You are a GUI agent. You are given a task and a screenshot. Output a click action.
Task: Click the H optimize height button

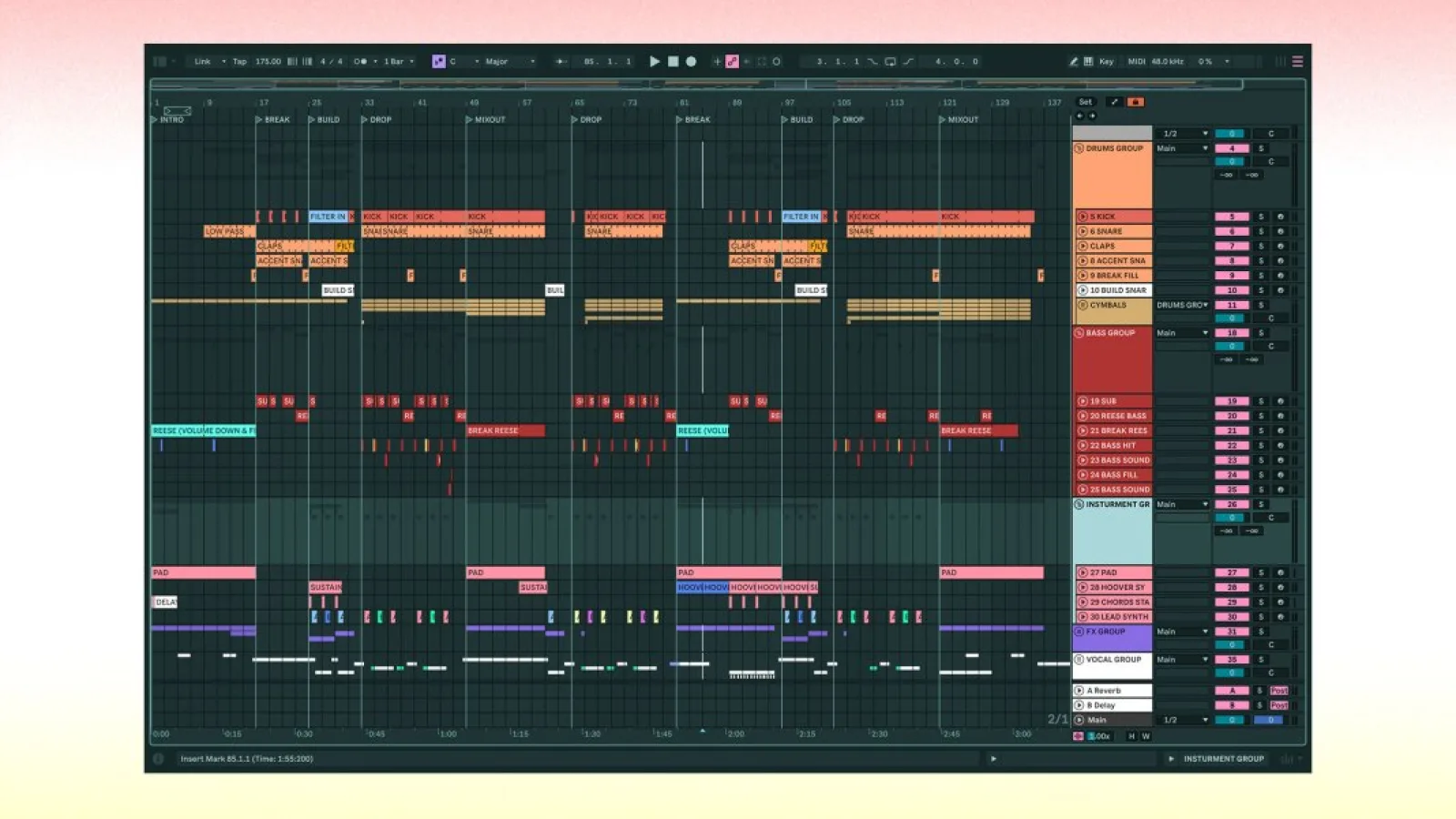tap(1132, 736)
